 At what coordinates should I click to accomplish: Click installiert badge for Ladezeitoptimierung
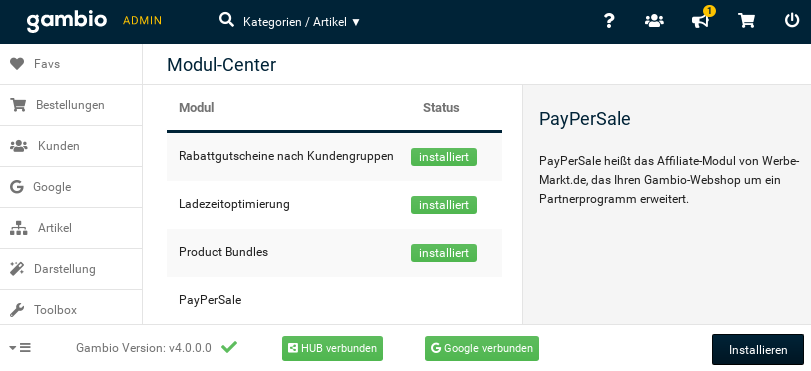[x=444, y=205]
